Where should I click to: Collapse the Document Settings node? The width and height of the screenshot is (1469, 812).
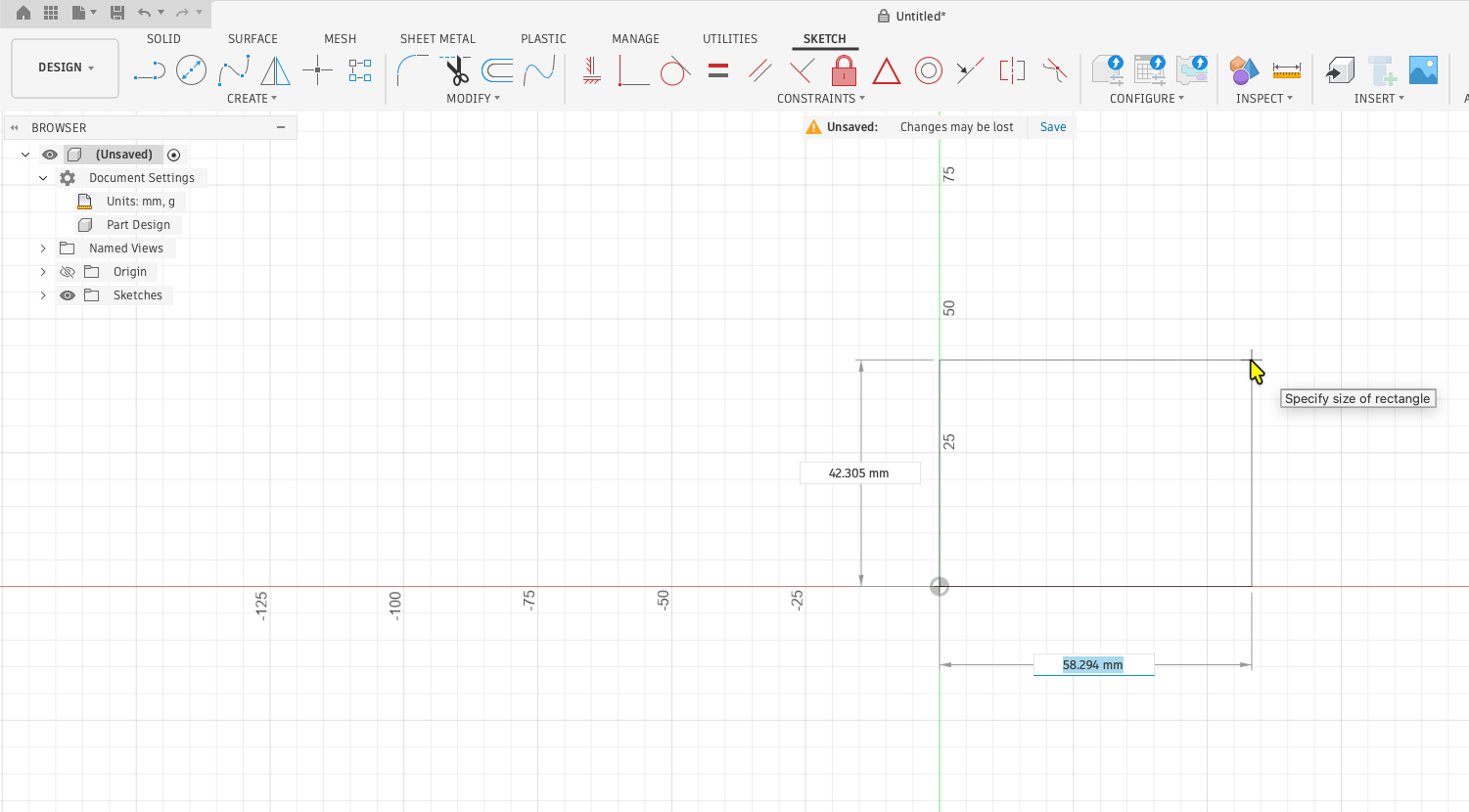pos(43,178)
